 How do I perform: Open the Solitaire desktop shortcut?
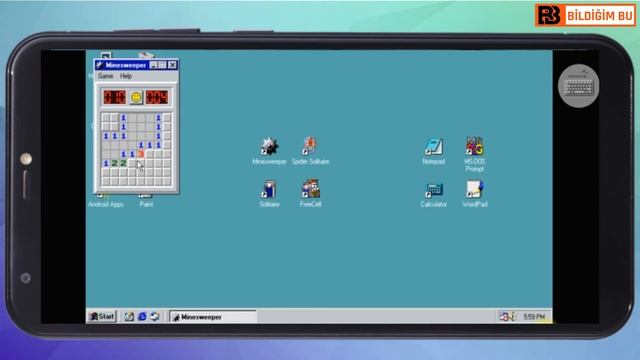pyautogui.click(x=269, y=193)
